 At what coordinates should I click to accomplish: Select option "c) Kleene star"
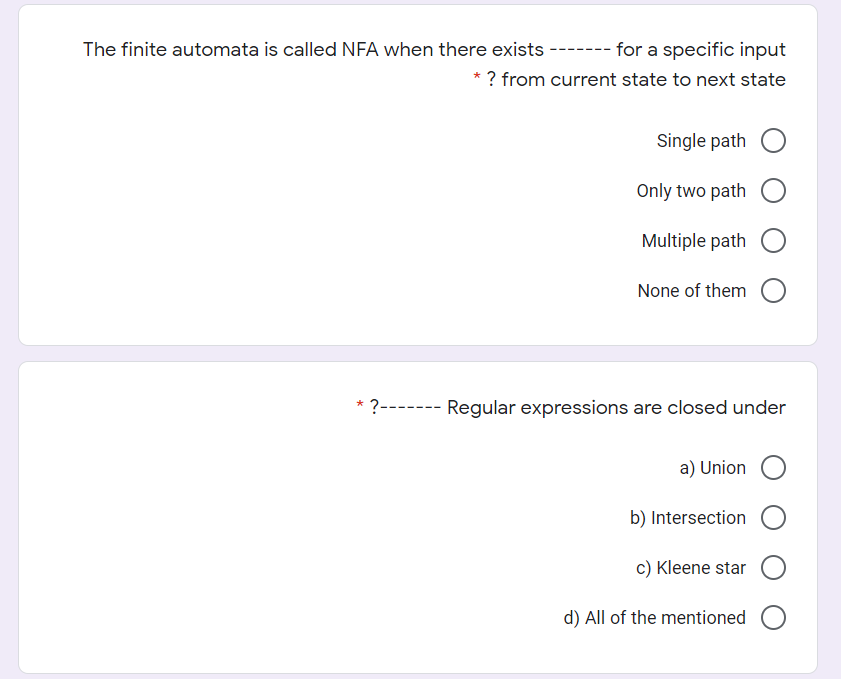(x=773, y=567)
